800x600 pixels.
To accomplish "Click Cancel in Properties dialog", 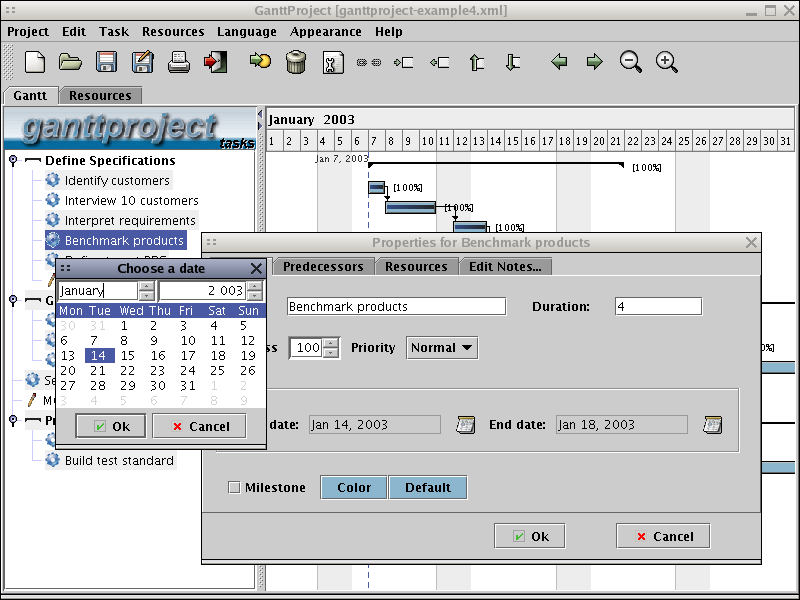I will pos(663,536).
